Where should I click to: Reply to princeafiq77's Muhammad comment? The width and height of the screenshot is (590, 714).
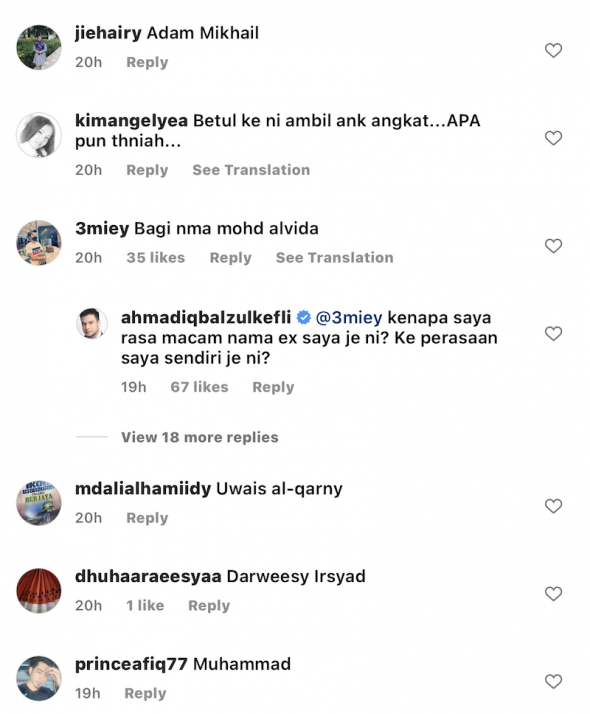coord(145,694)
